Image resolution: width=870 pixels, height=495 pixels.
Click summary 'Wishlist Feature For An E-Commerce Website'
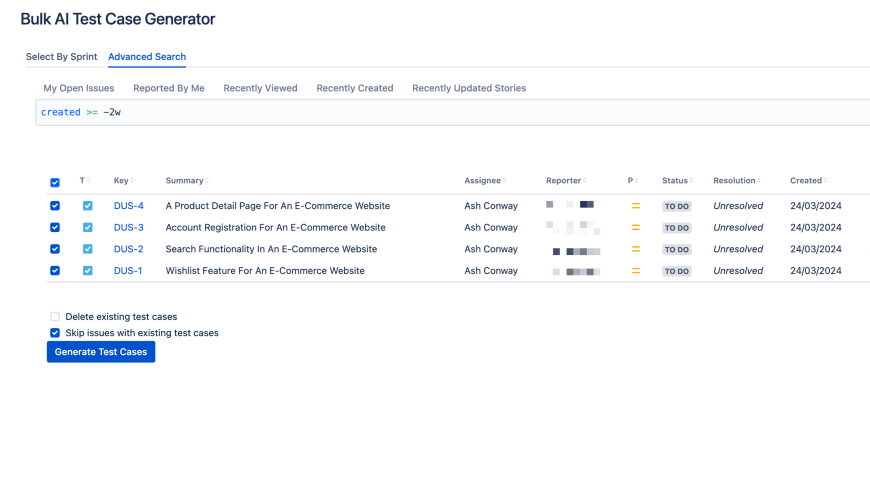[265, 271]
